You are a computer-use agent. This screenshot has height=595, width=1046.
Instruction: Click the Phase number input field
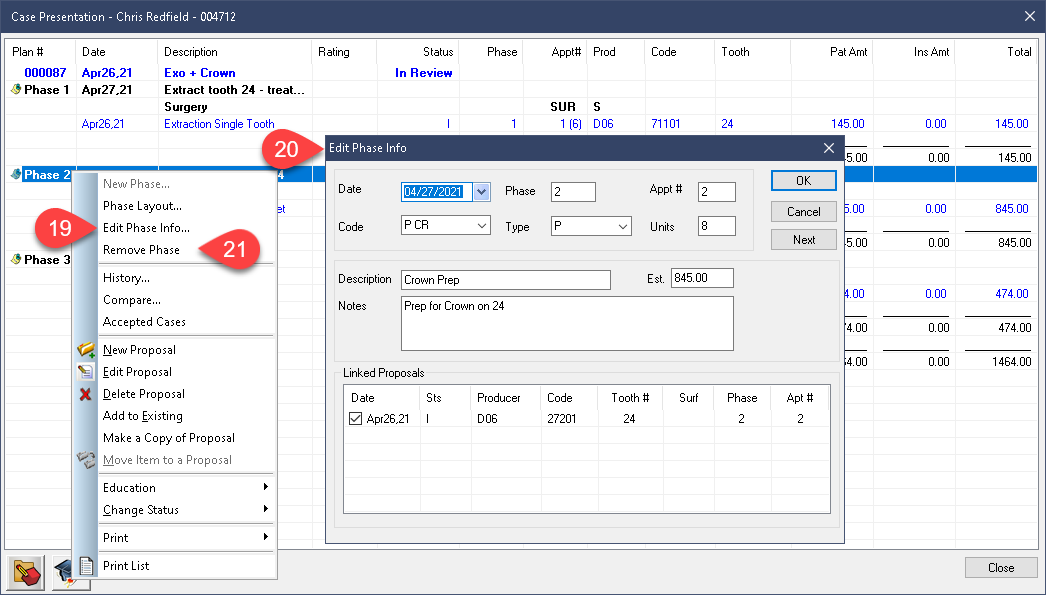tap(573, 192)
